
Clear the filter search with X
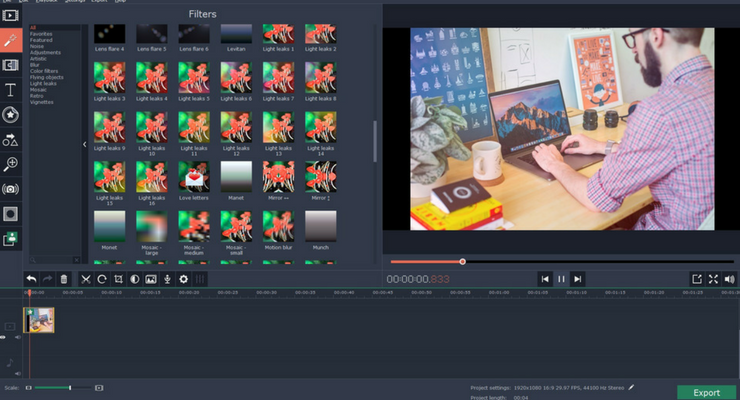click(76, 260)
